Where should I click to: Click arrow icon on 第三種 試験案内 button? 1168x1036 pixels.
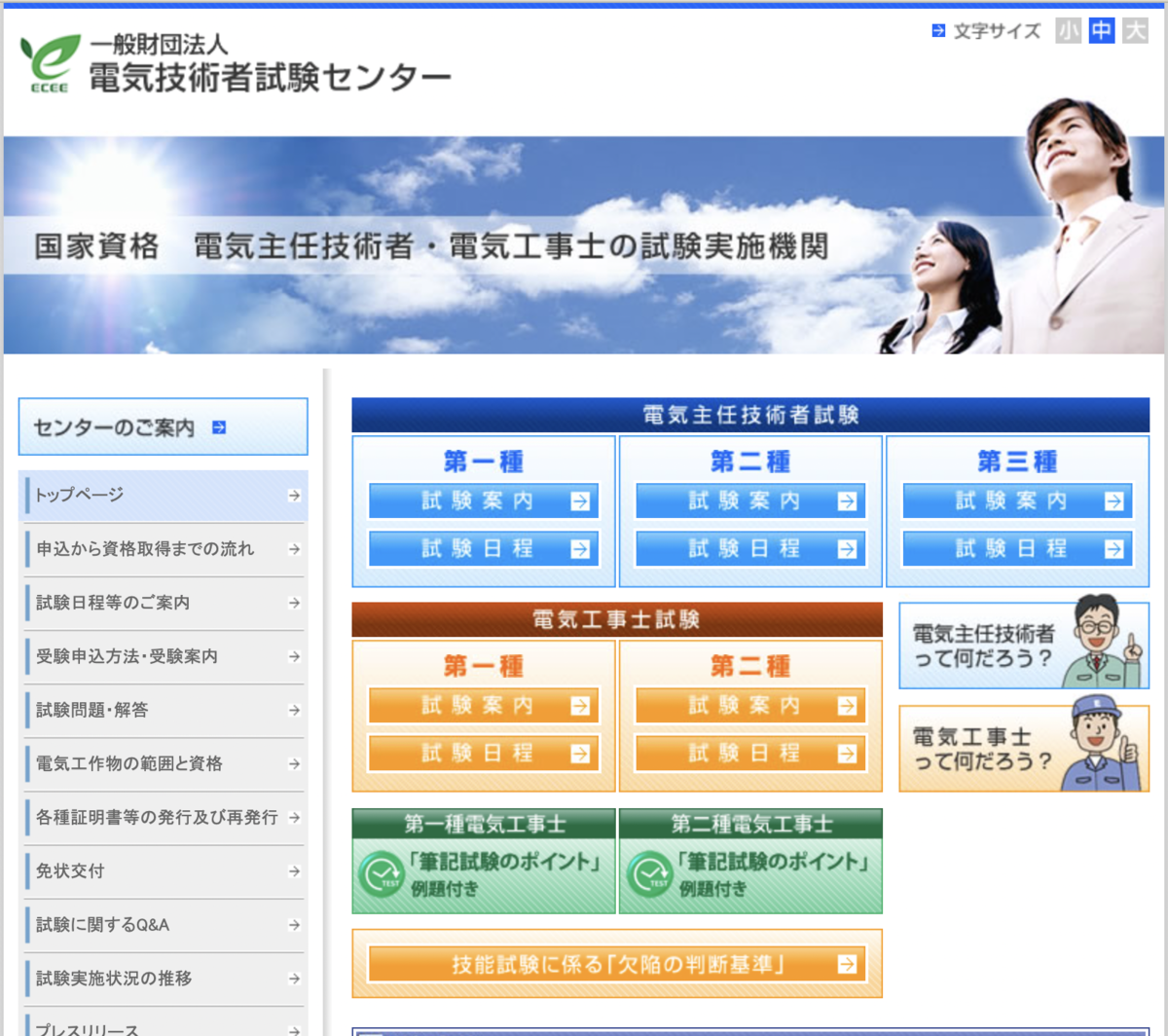(1113, 501)
